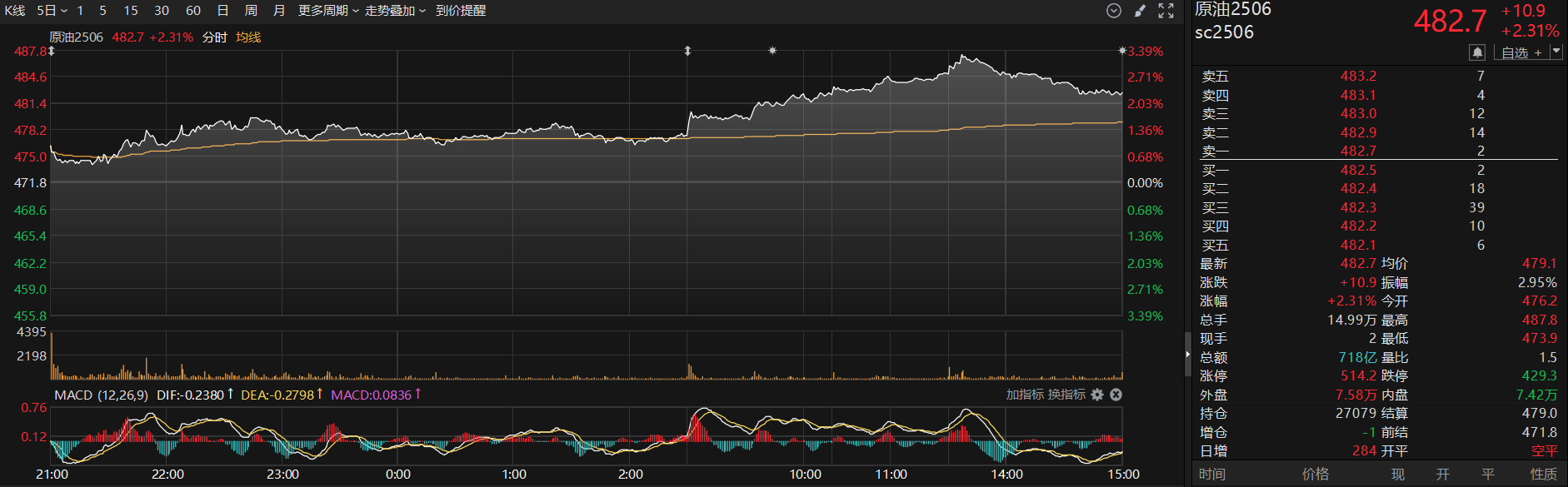Viewport: 1568px width, 487px height.
Task: Click the 性质 column header
Action: pyautogui.click(x=1544, y=474)
